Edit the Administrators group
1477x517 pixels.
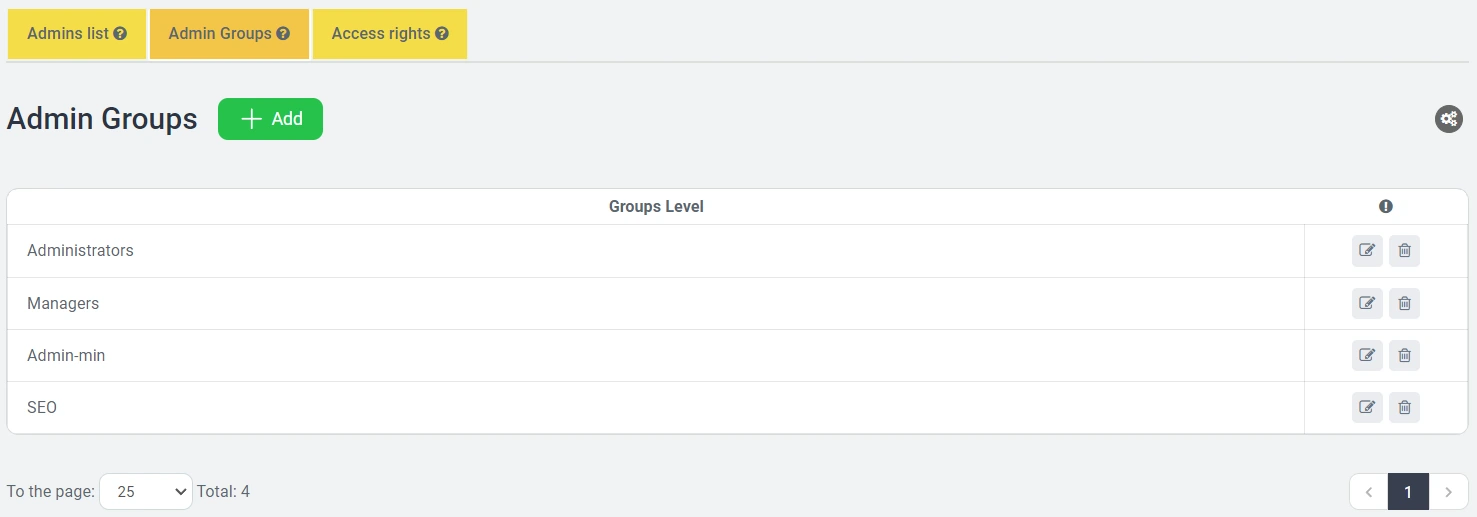coord(1367,251)
